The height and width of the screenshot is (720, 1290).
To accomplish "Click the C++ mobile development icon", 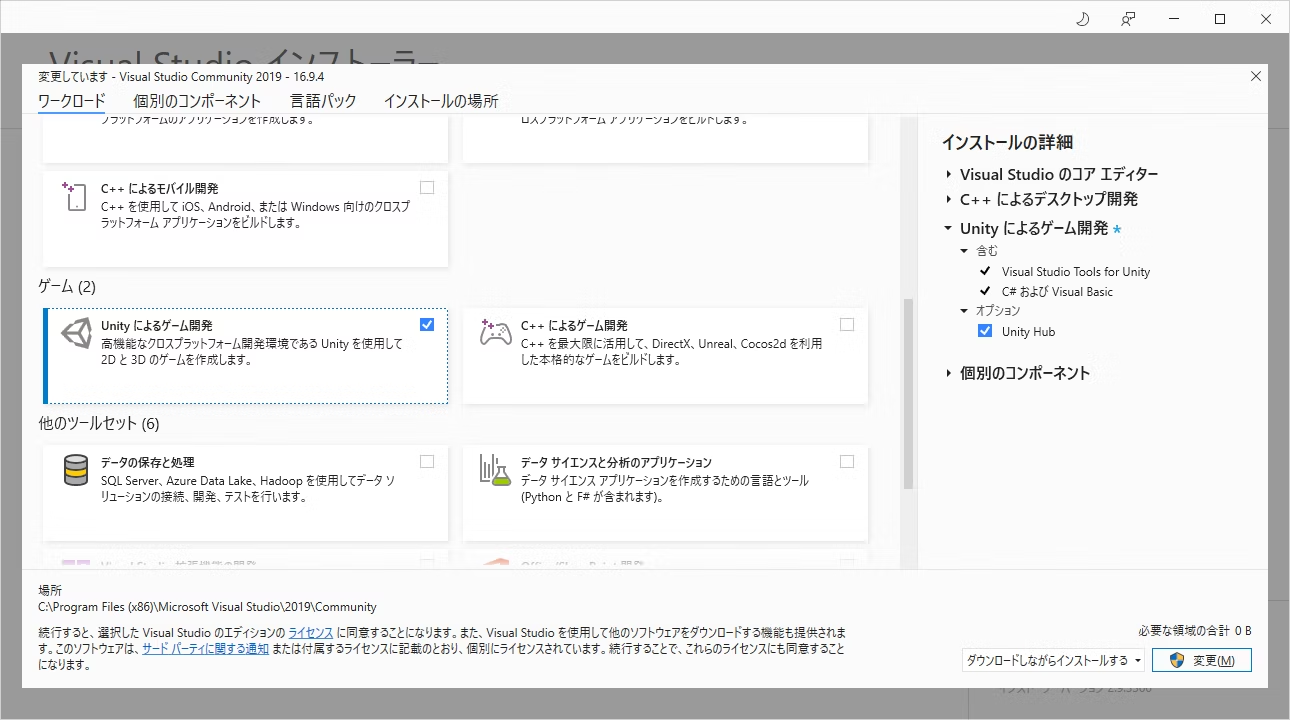I will [x=76, y=196].
